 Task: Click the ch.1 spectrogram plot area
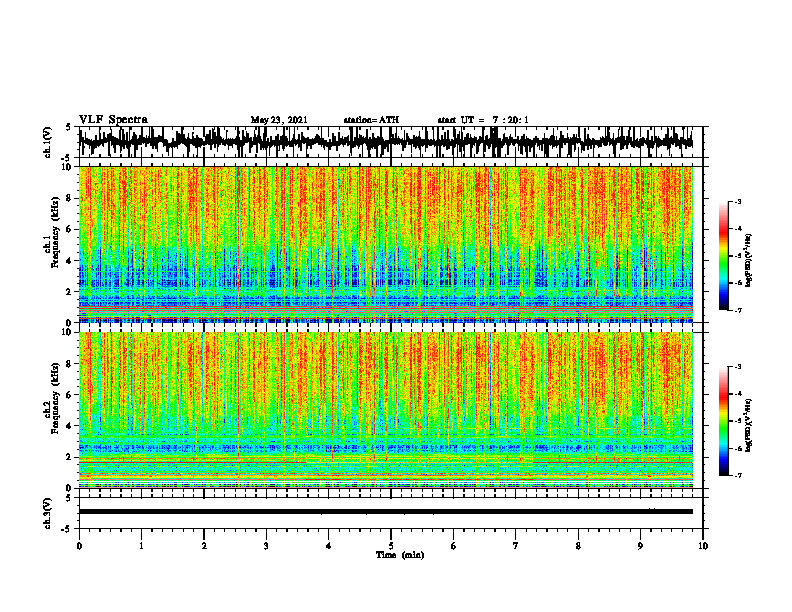tap(385, 244)
